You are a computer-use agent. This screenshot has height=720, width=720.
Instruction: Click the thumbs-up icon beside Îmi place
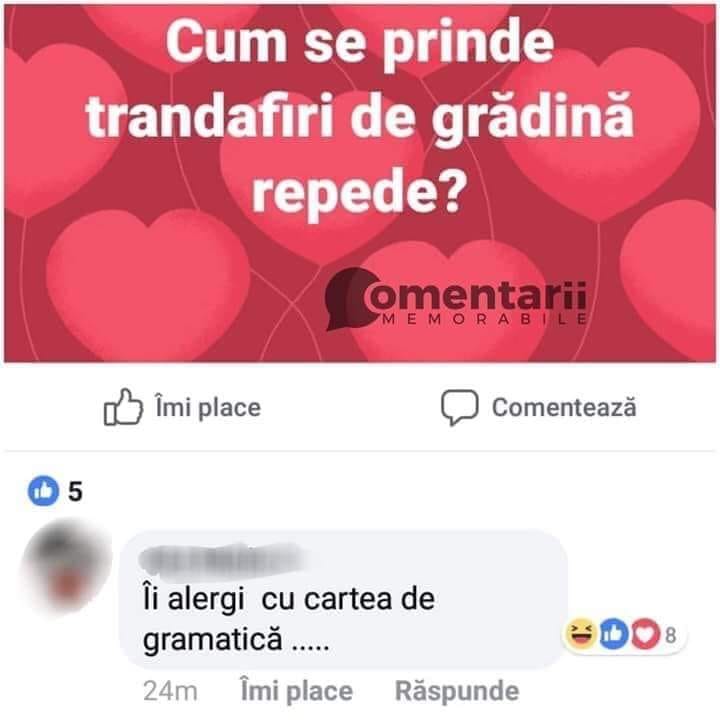123,407
